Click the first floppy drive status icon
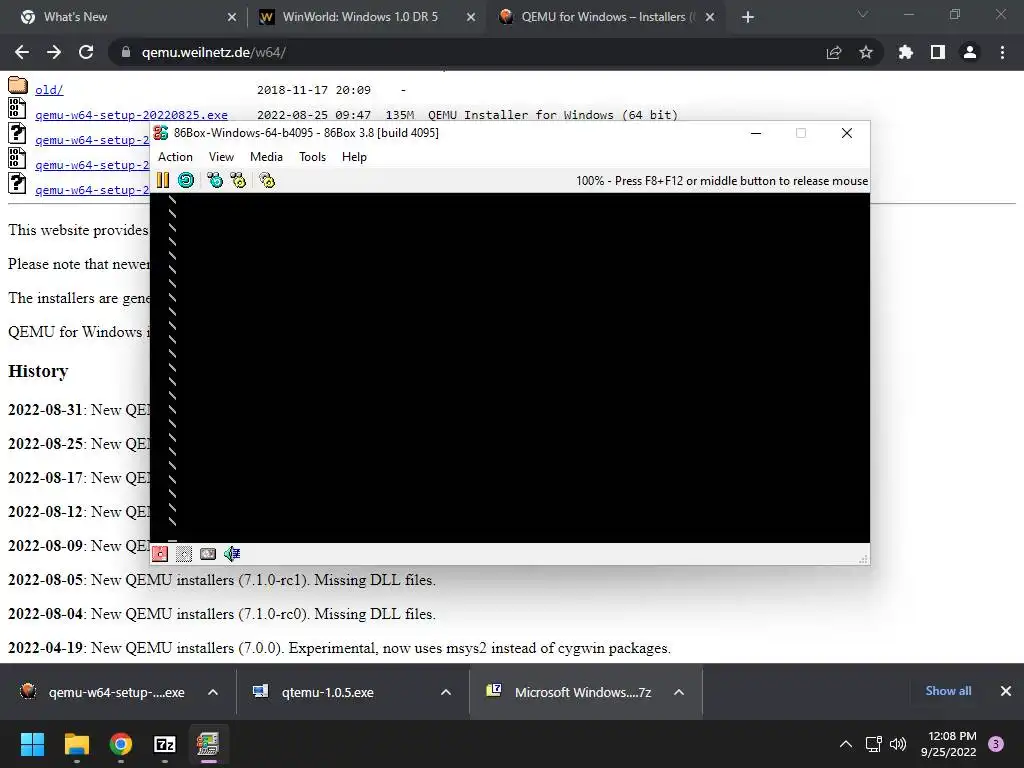The width and height of the screenshot is (1024, 768). click(160, 554)
